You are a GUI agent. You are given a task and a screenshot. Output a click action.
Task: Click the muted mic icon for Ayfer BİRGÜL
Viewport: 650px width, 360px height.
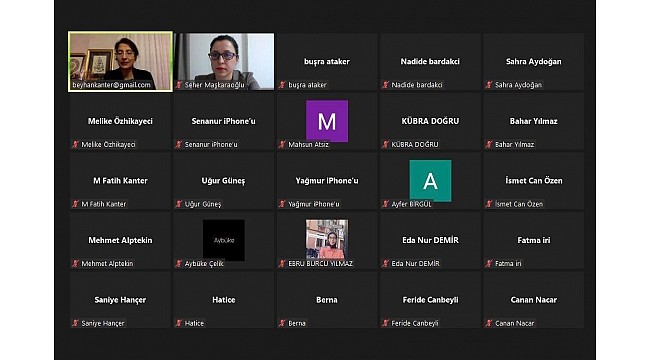[386, 204]
